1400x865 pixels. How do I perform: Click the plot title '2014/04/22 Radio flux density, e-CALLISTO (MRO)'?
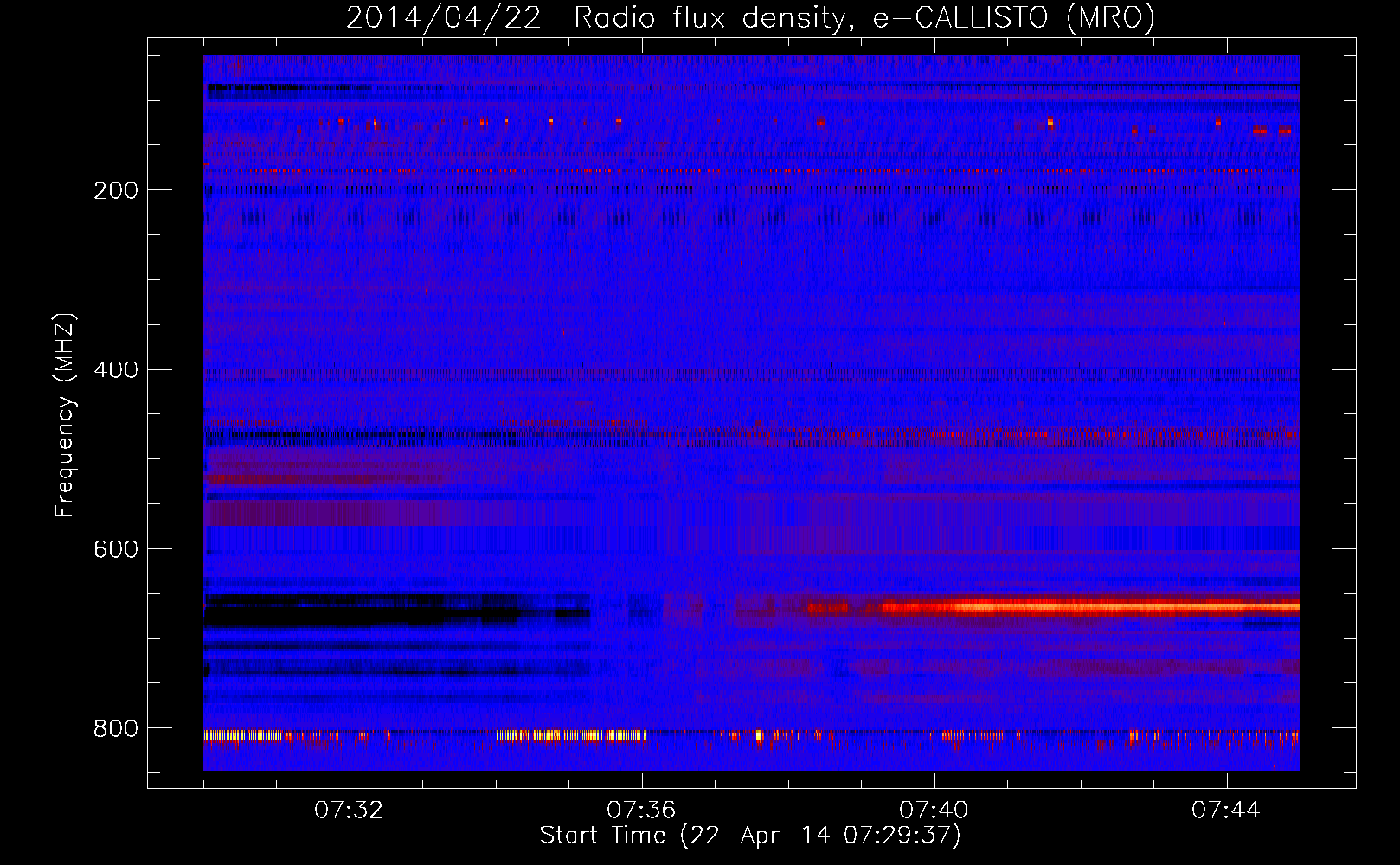[x=750, y=17]
